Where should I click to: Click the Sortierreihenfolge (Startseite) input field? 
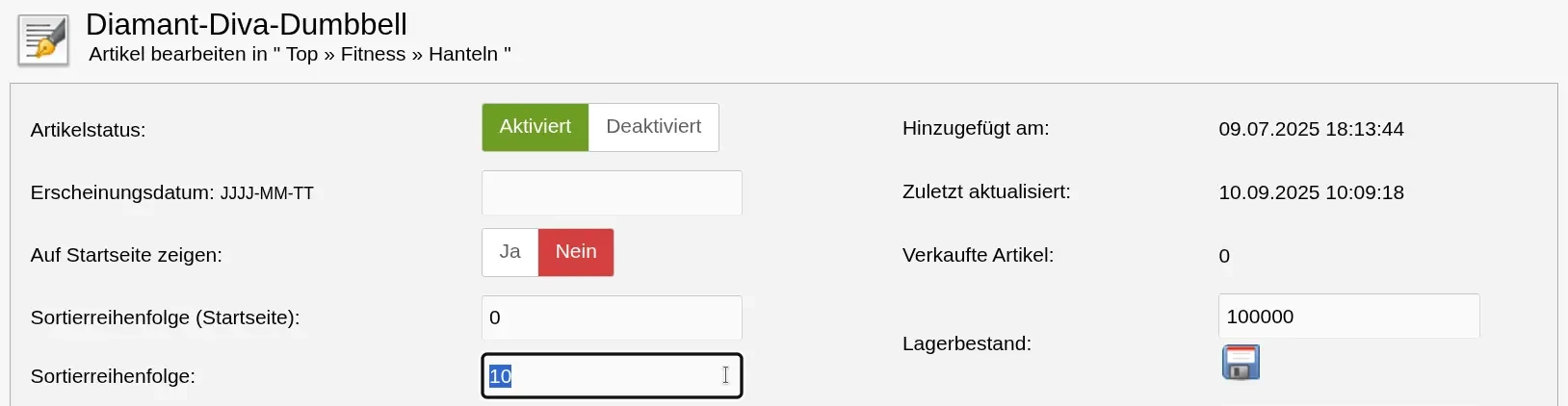tap(612, 317)
